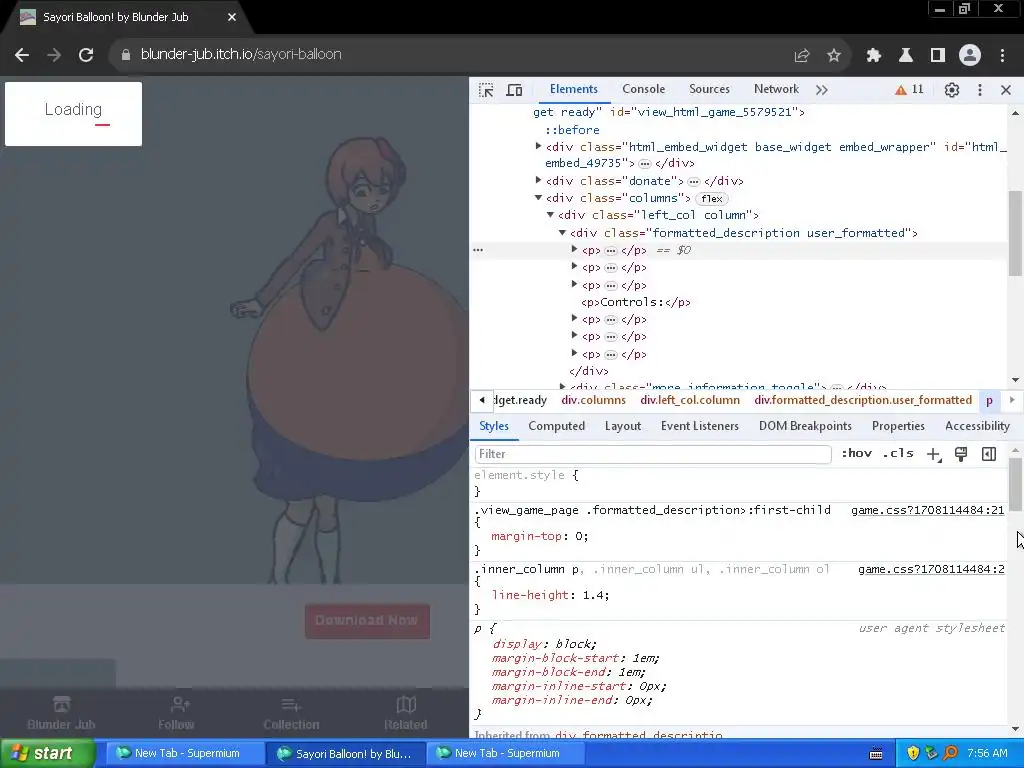Select div.formatted_description.user_formatted breadcrumb

click(863, 400)
